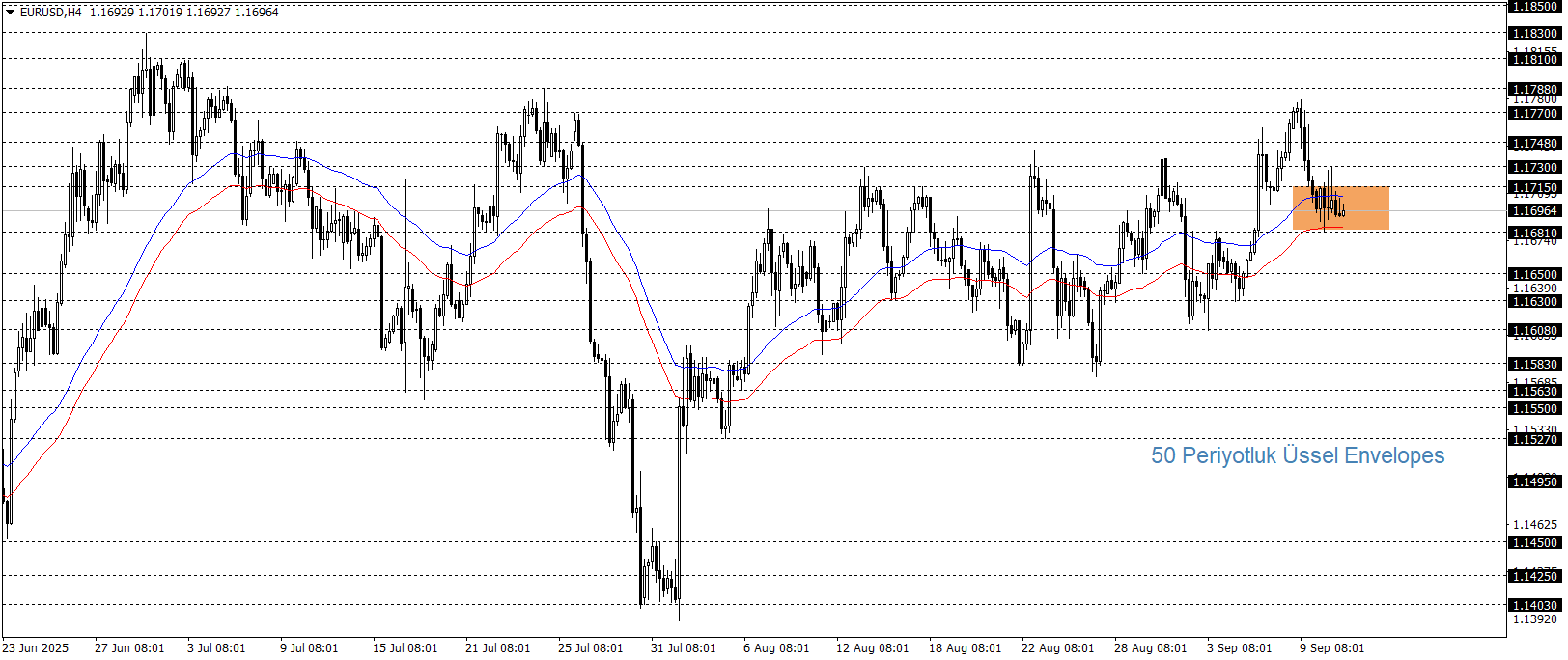Screen dimensions: 1568x660
Task: Click the EURUSD,H4 chart title
Action: (x=51, y=13)
